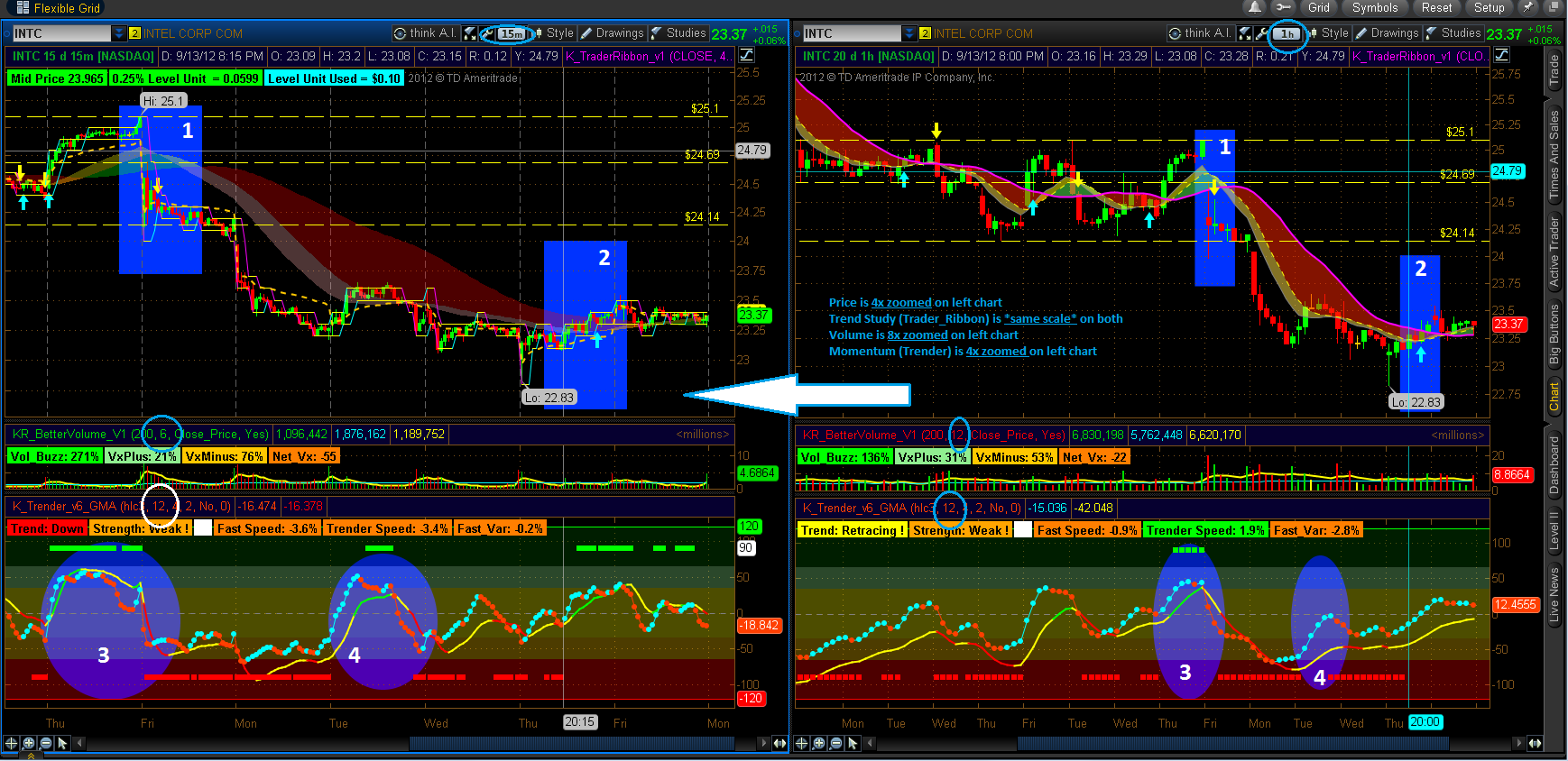This screenshot has width=1568, height=761.
Task: Open think A.I. on the right chart
Action: 1200,33
